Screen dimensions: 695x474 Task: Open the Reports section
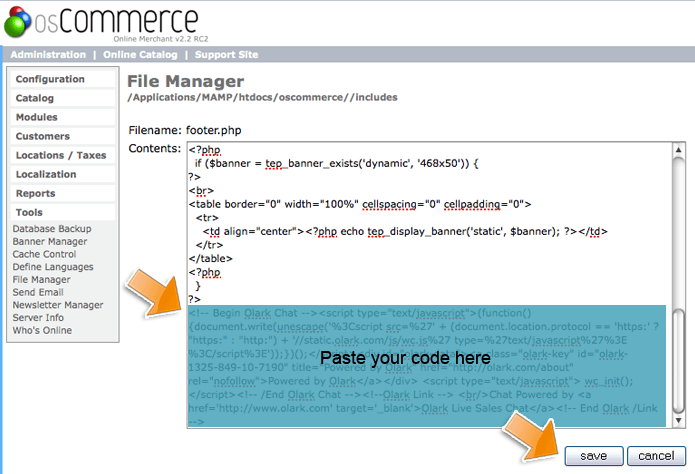pyautogui.click(x=36, y=193)
